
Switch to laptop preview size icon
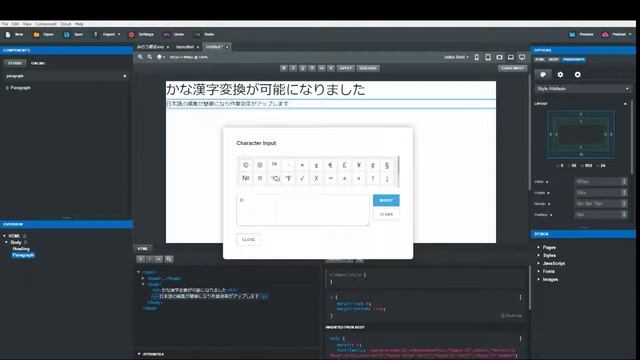(x=511, y=57)
